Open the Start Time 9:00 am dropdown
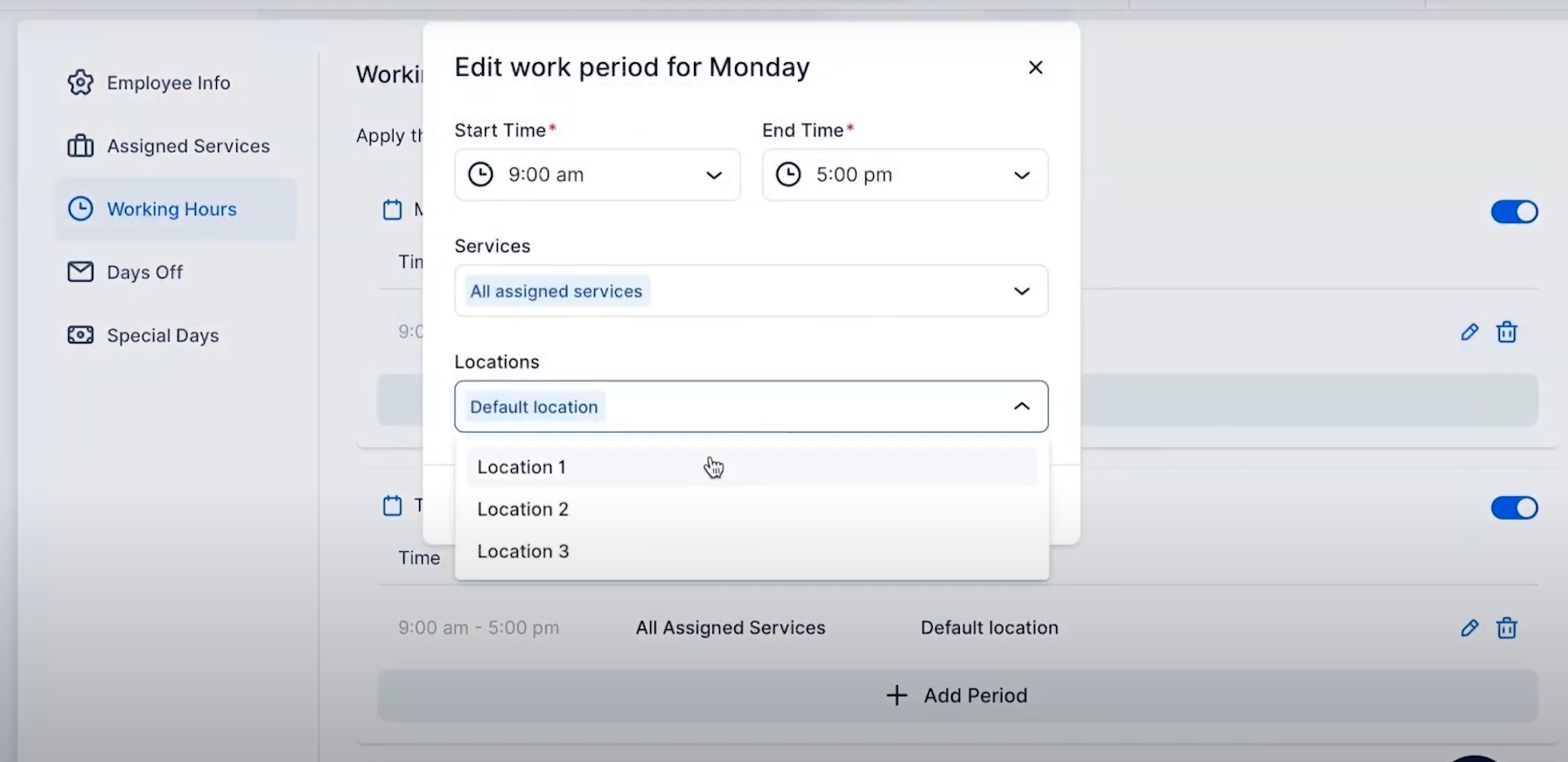 pos(598,175)
